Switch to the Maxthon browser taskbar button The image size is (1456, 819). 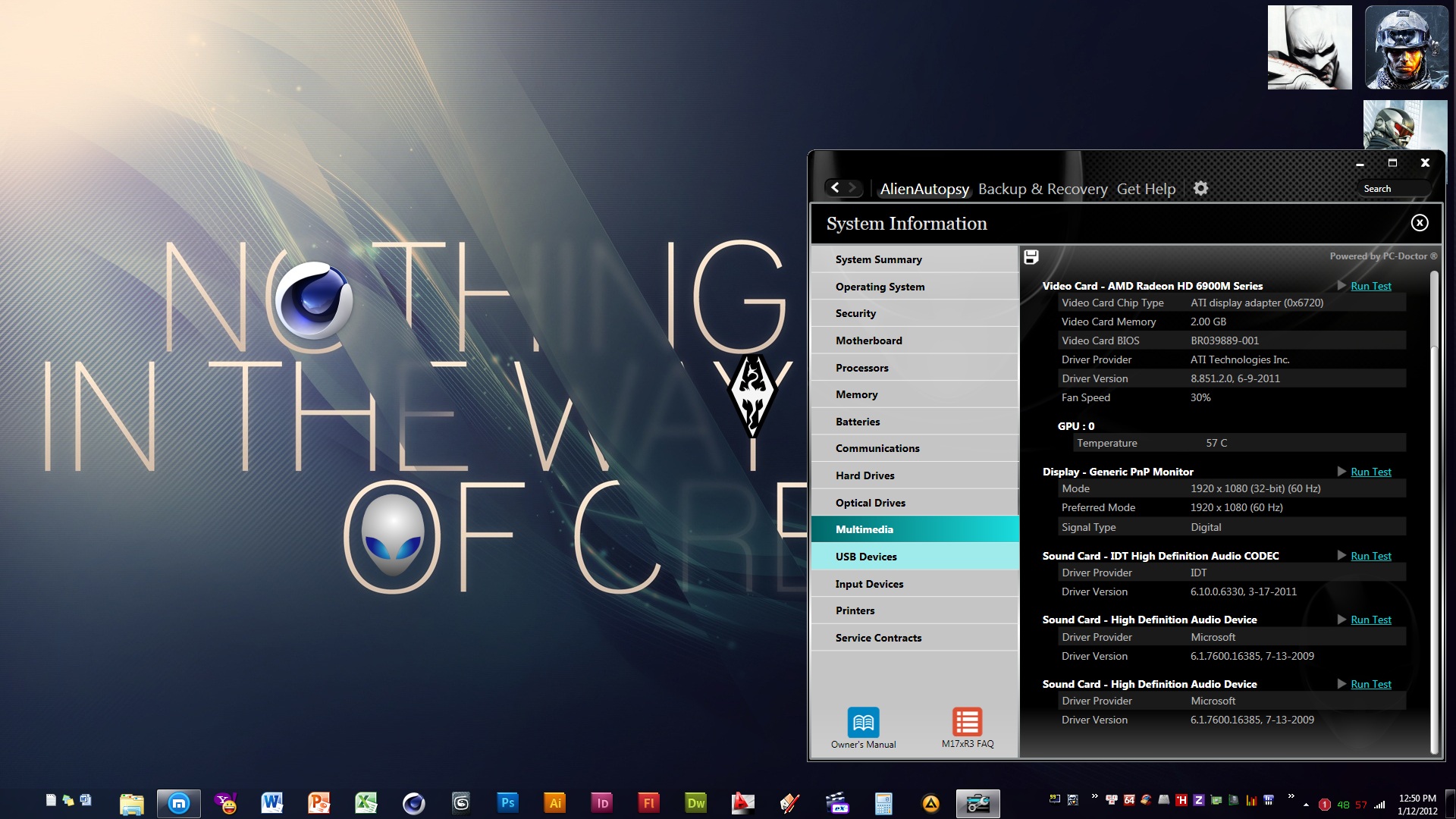point(178,803)
